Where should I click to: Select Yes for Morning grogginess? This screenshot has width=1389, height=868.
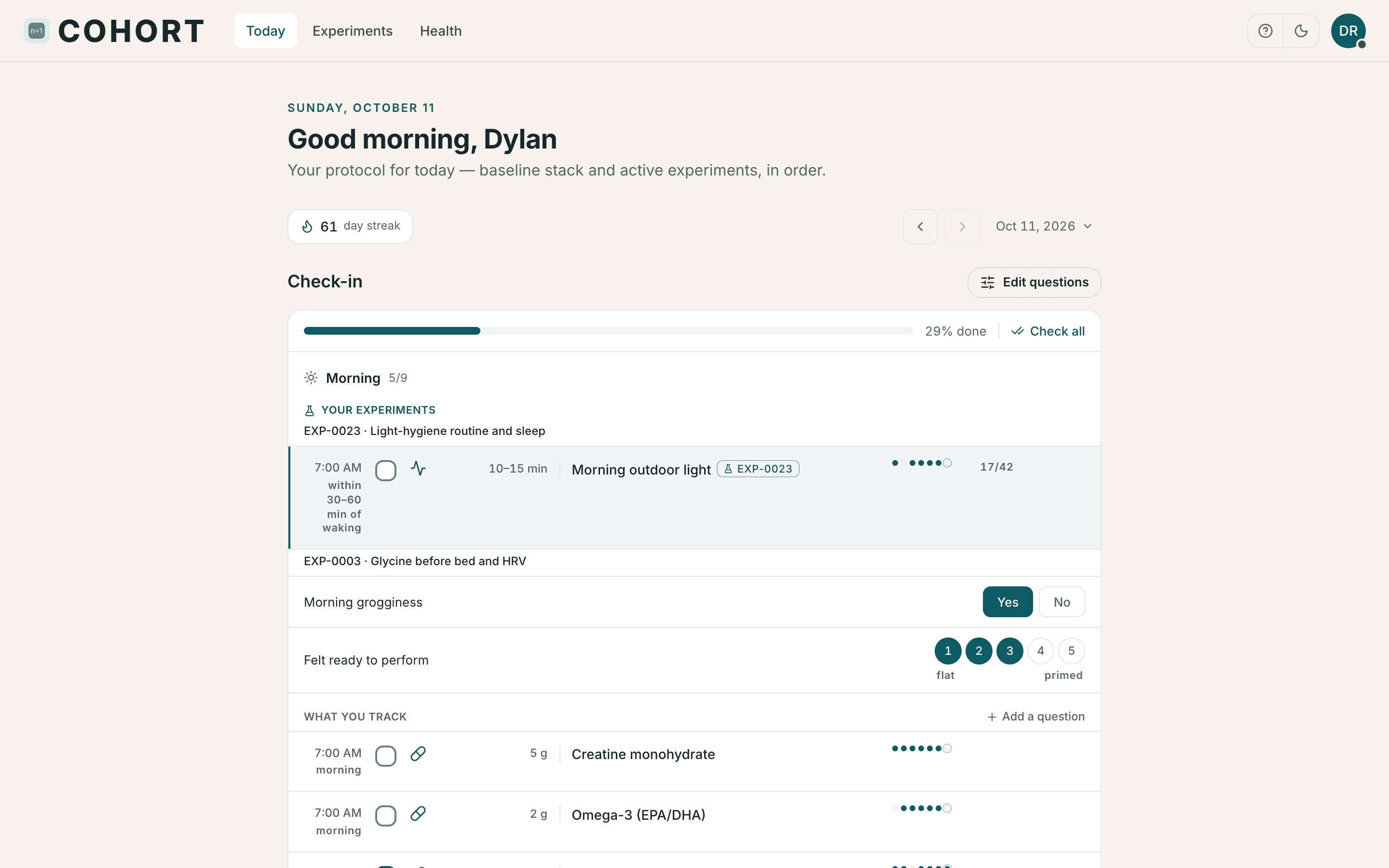tap(1008, 602)
